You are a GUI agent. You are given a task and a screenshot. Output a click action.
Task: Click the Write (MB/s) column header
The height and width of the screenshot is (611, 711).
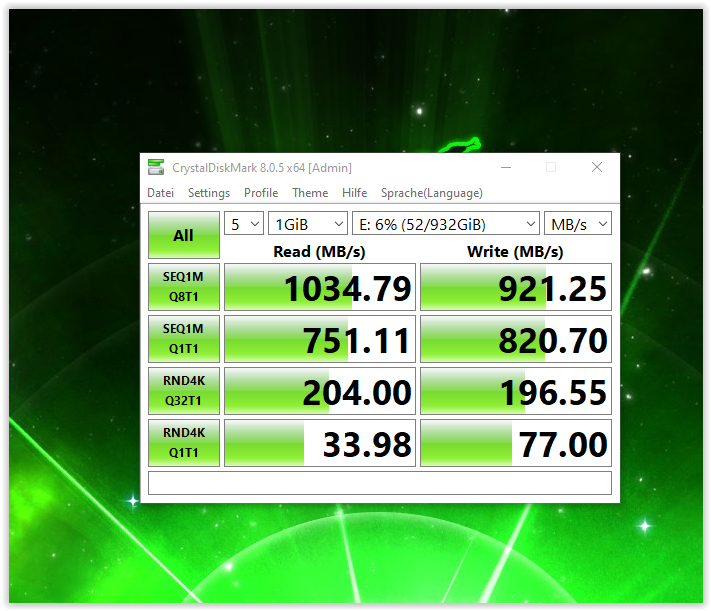pos(516,251)
